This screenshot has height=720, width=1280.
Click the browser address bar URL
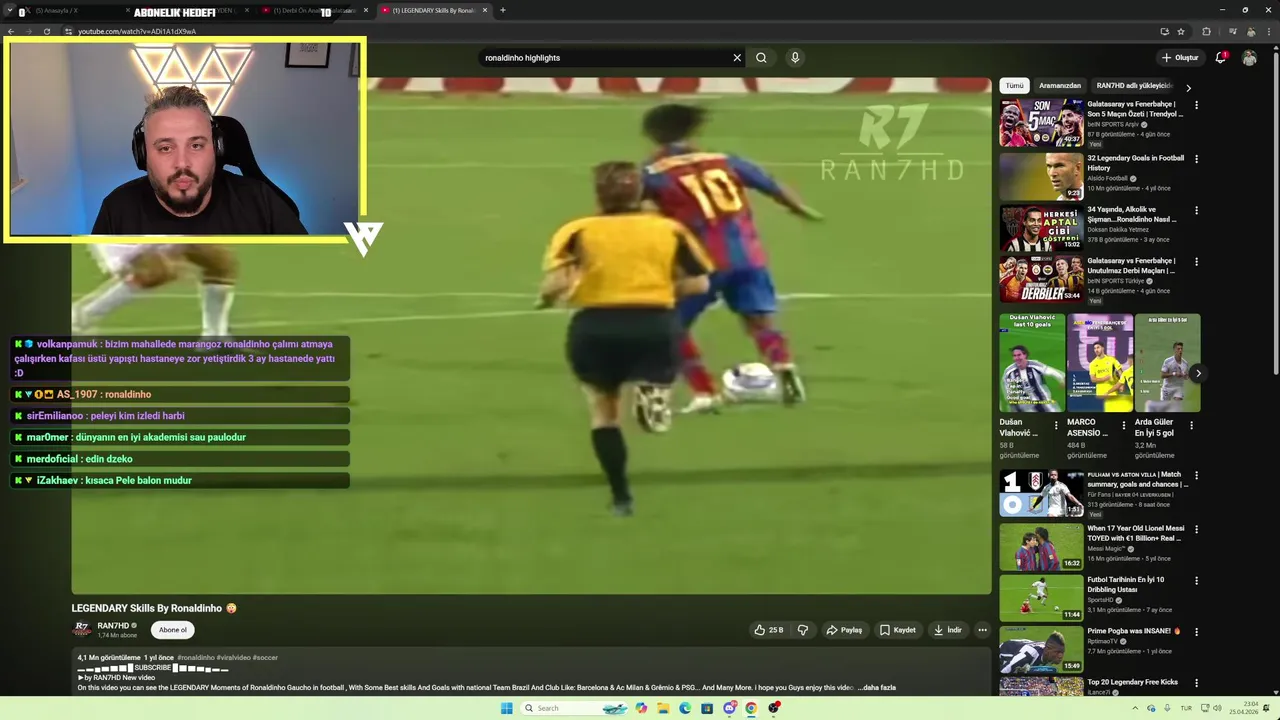[137, 32]
